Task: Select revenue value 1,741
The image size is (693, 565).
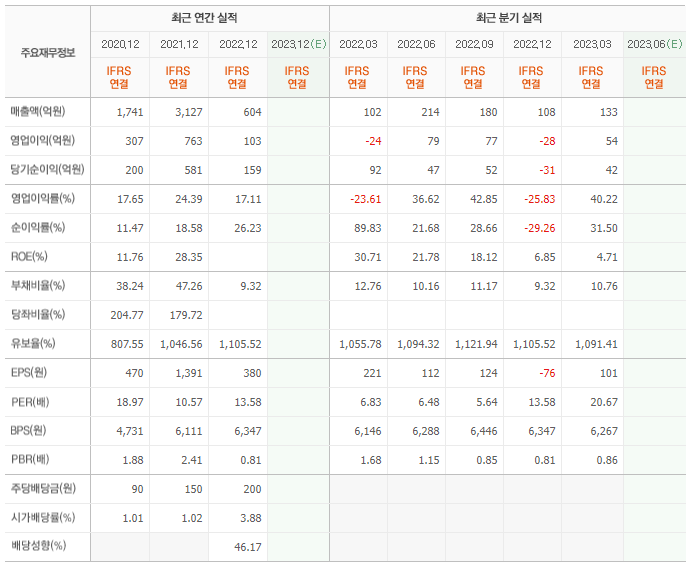Action: [130, 112]
